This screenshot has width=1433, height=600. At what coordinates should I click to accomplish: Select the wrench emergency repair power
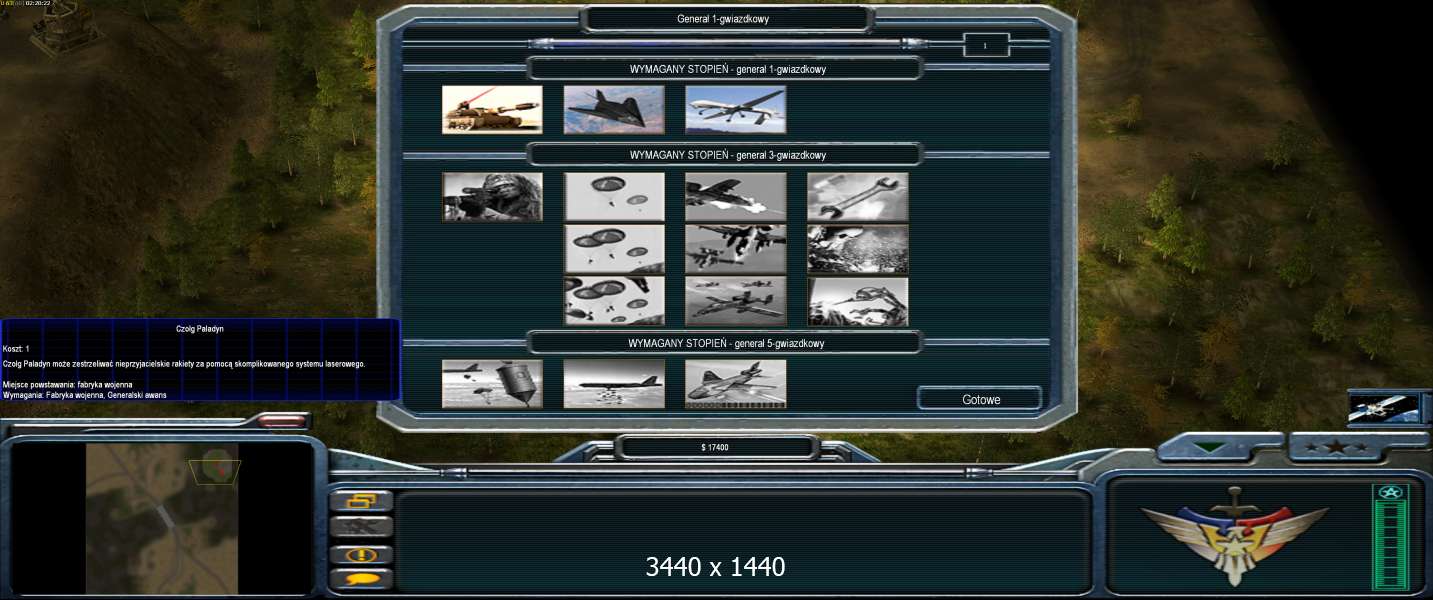click(858, 196)
